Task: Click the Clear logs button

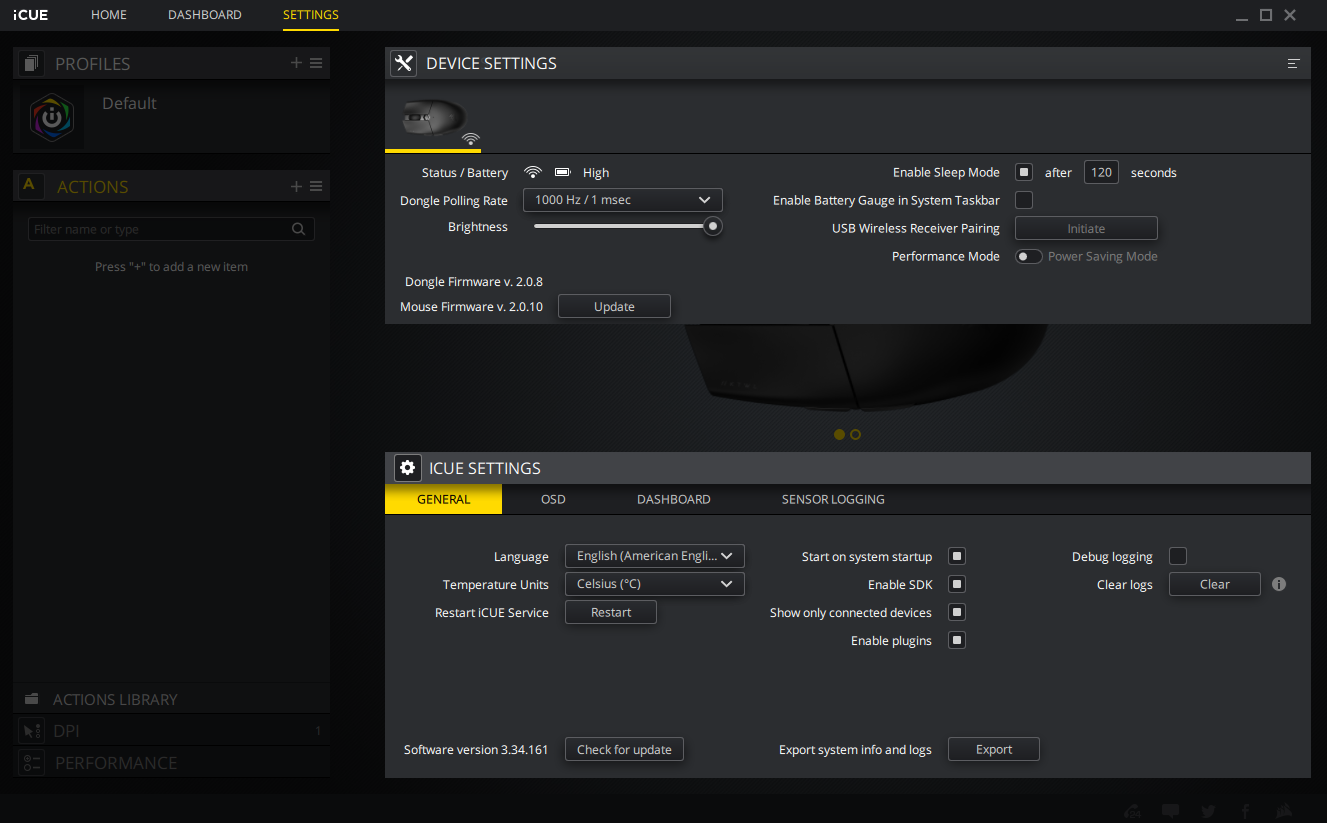Action: (1215, 584)
